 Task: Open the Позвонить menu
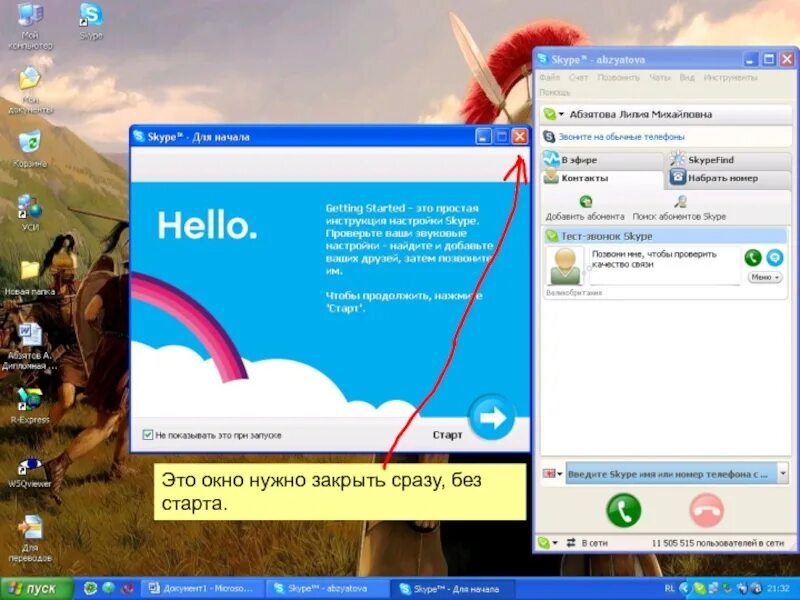(618, 78)
